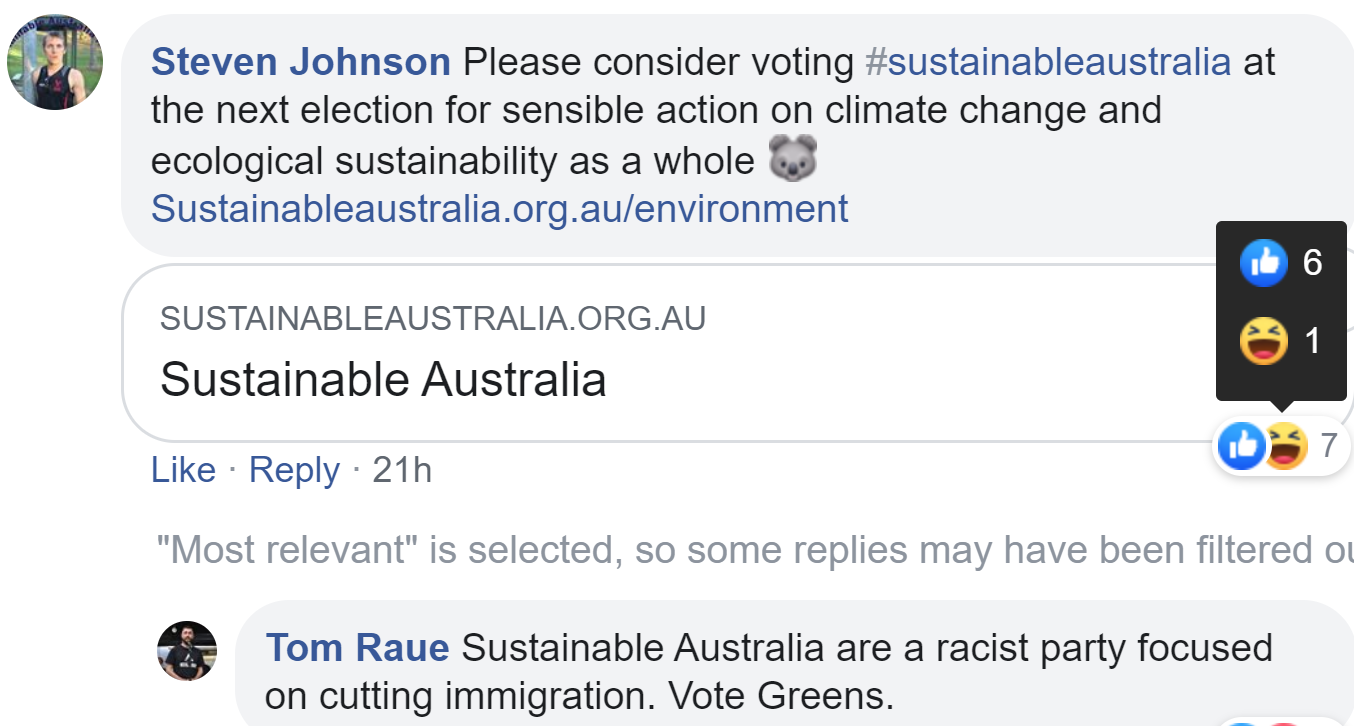Click Steven Johnson's profile picture
The image size is (1354, 726).
tap(55, 64)
